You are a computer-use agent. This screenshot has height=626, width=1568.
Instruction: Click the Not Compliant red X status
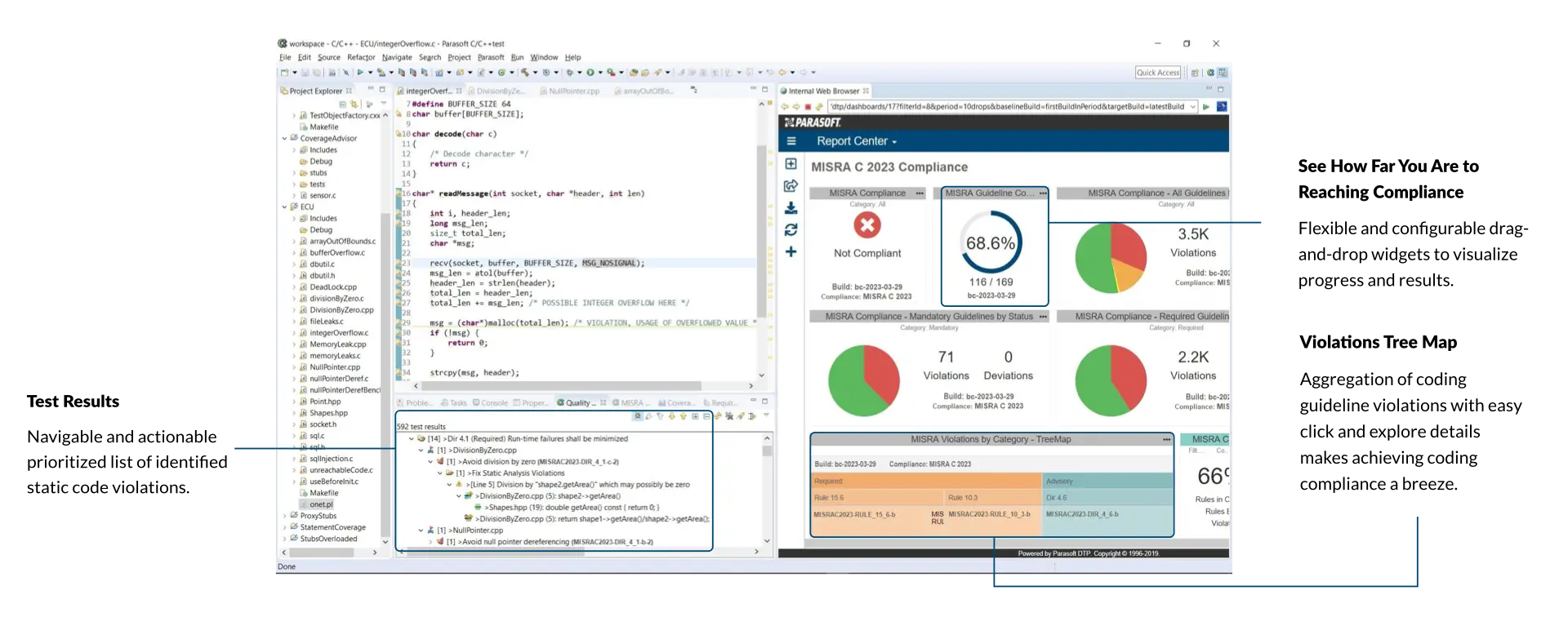click(x=867, y=225)
